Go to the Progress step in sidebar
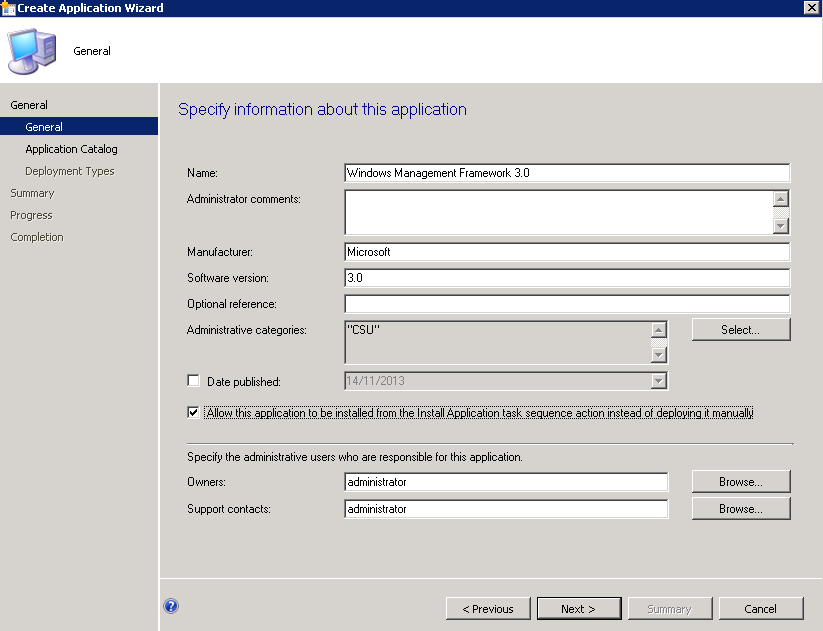This screenshot has width=823, height=631. pyautogui.click(x=31, y=215)
